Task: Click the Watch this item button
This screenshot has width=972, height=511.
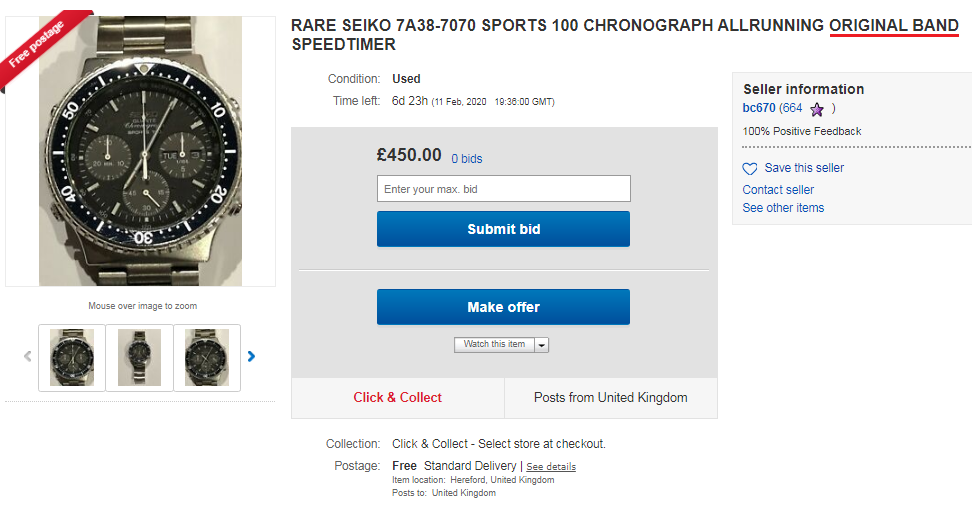Action: tap(494, 345)
